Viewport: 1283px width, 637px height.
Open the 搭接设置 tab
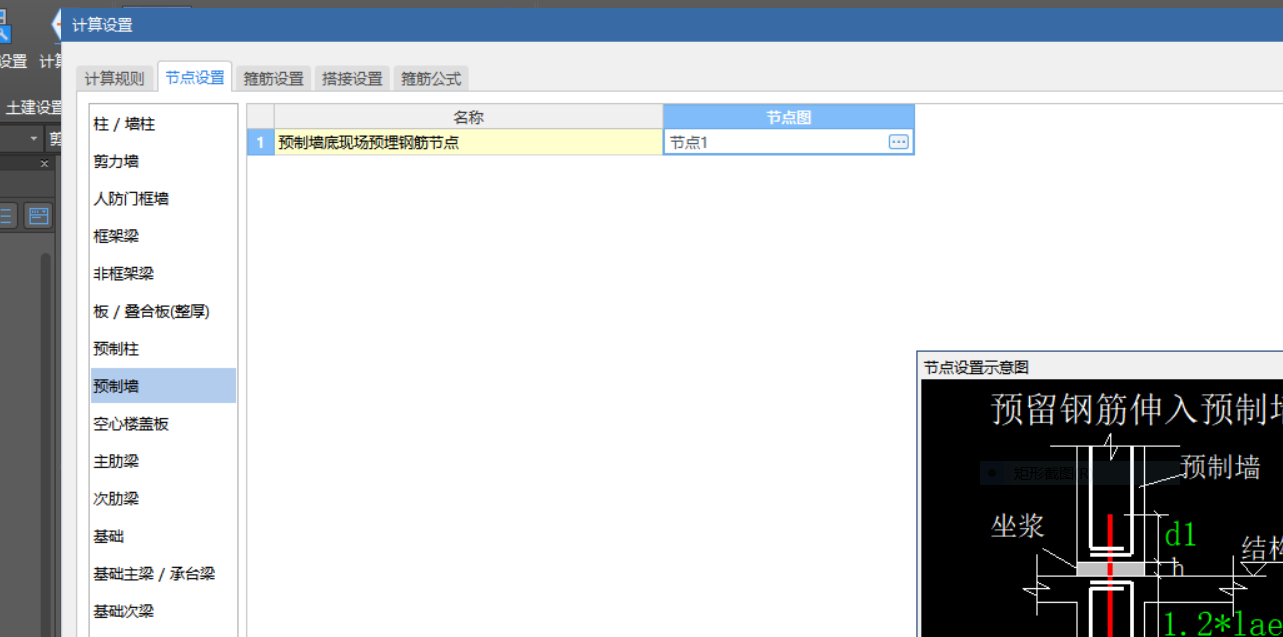[351, 78]
